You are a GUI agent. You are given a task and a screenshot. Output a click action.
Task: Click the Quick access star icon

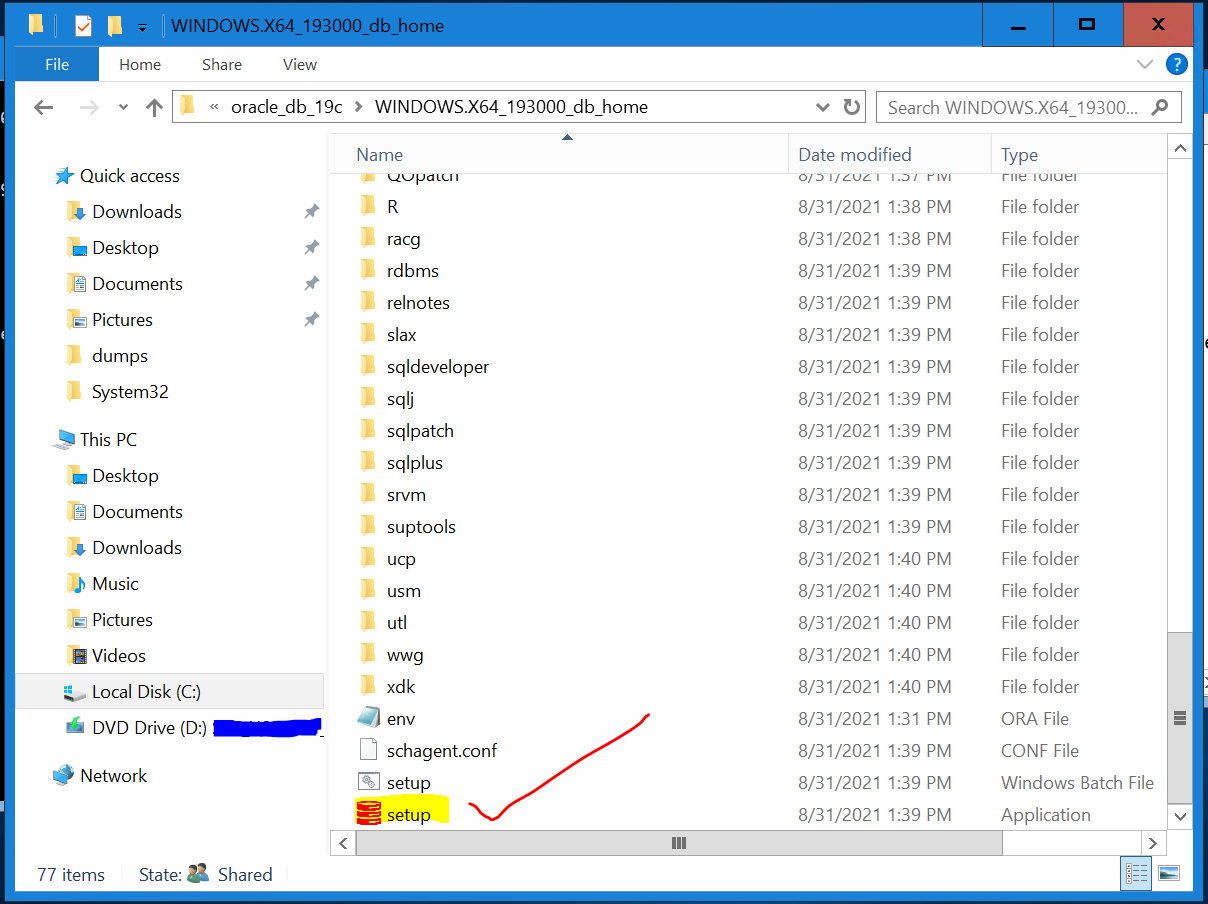64,176
